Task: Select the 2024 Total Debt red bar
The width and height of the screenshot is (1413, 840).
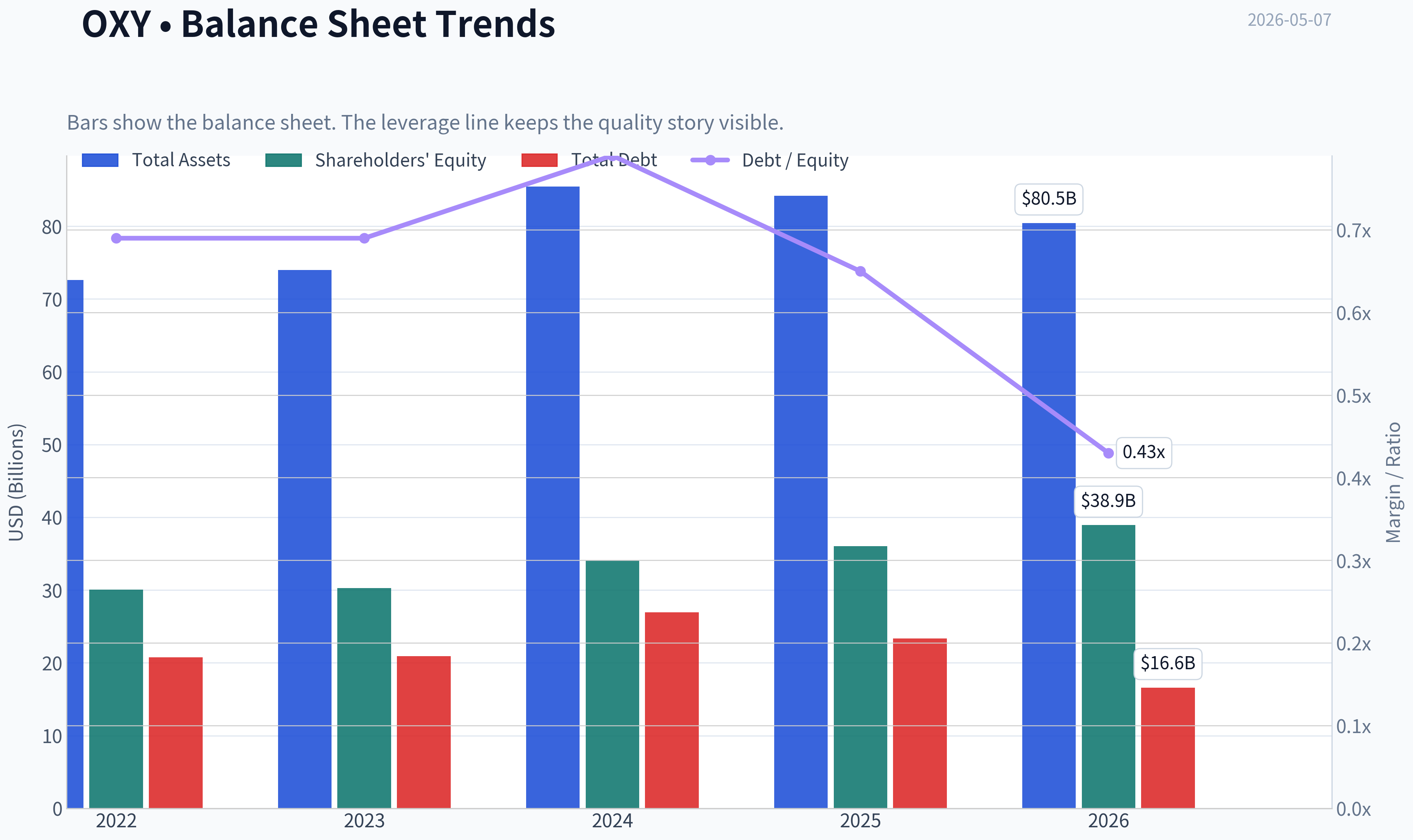Action: (672, 710)
